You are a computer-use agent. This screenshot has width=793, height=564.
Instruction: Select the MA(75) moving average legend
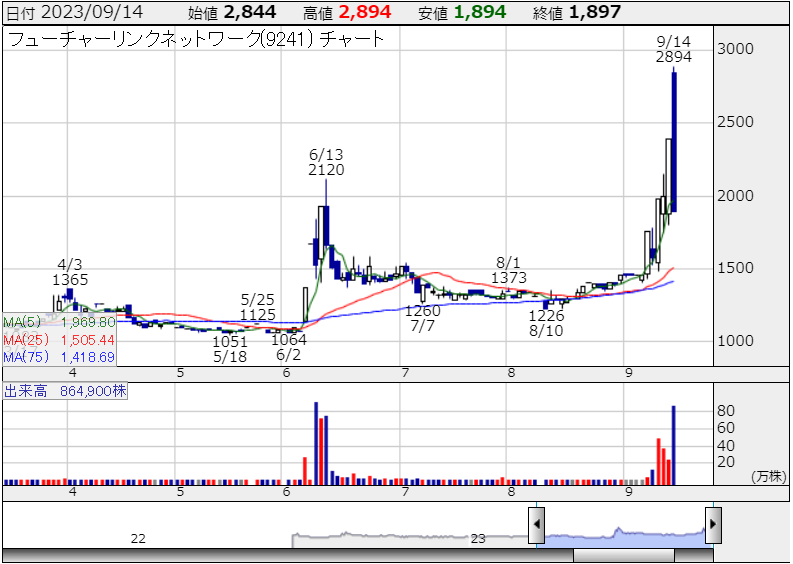(59, 356)
